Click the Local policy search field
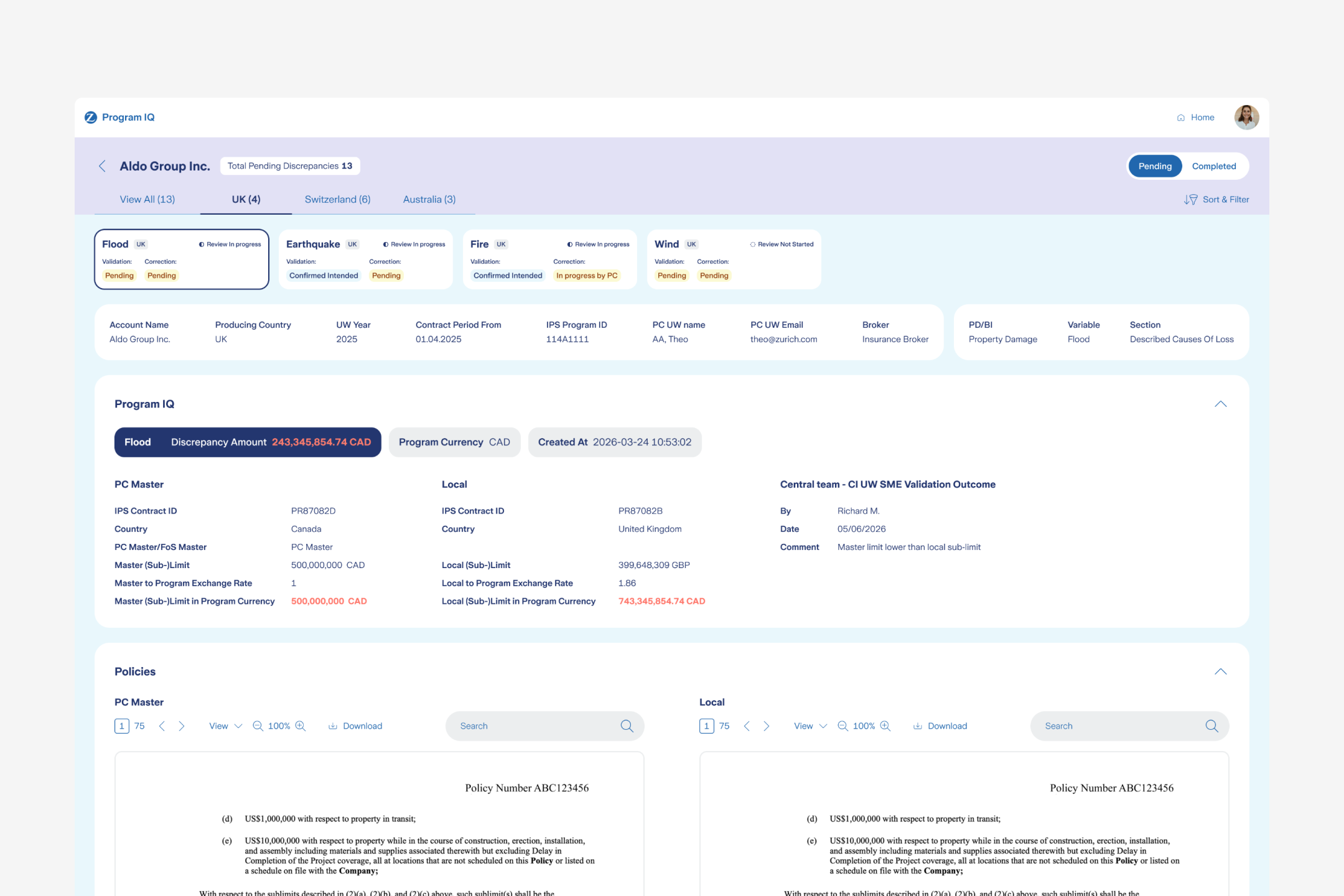The width and height of the screenshot is (1344, 896). click(1130, 726)
